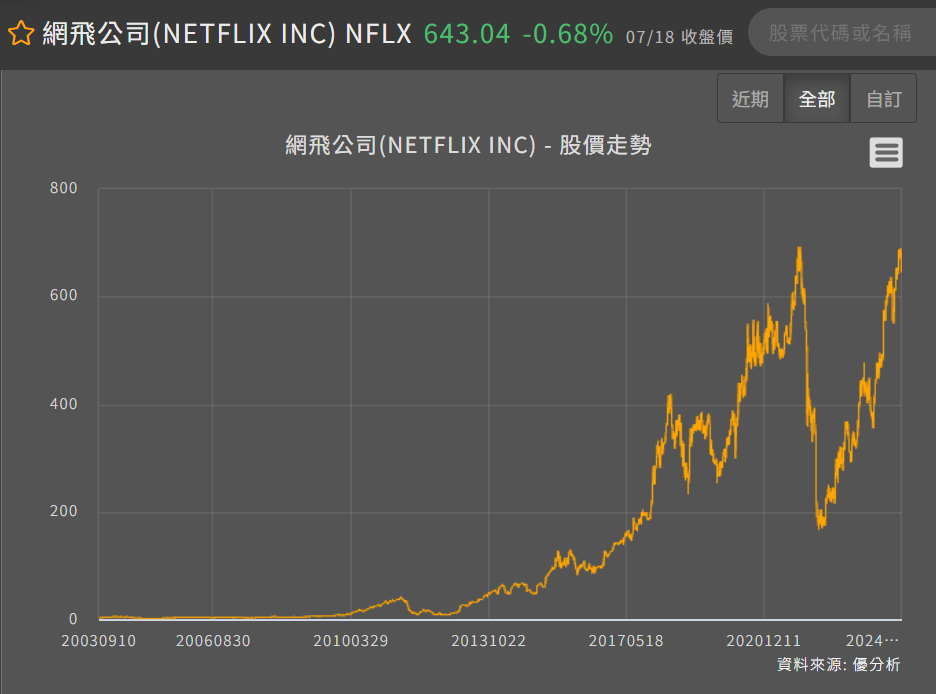This screenshot has width=936, height=694.
Task: Click y-axis label 400
Action: (64, 404)
